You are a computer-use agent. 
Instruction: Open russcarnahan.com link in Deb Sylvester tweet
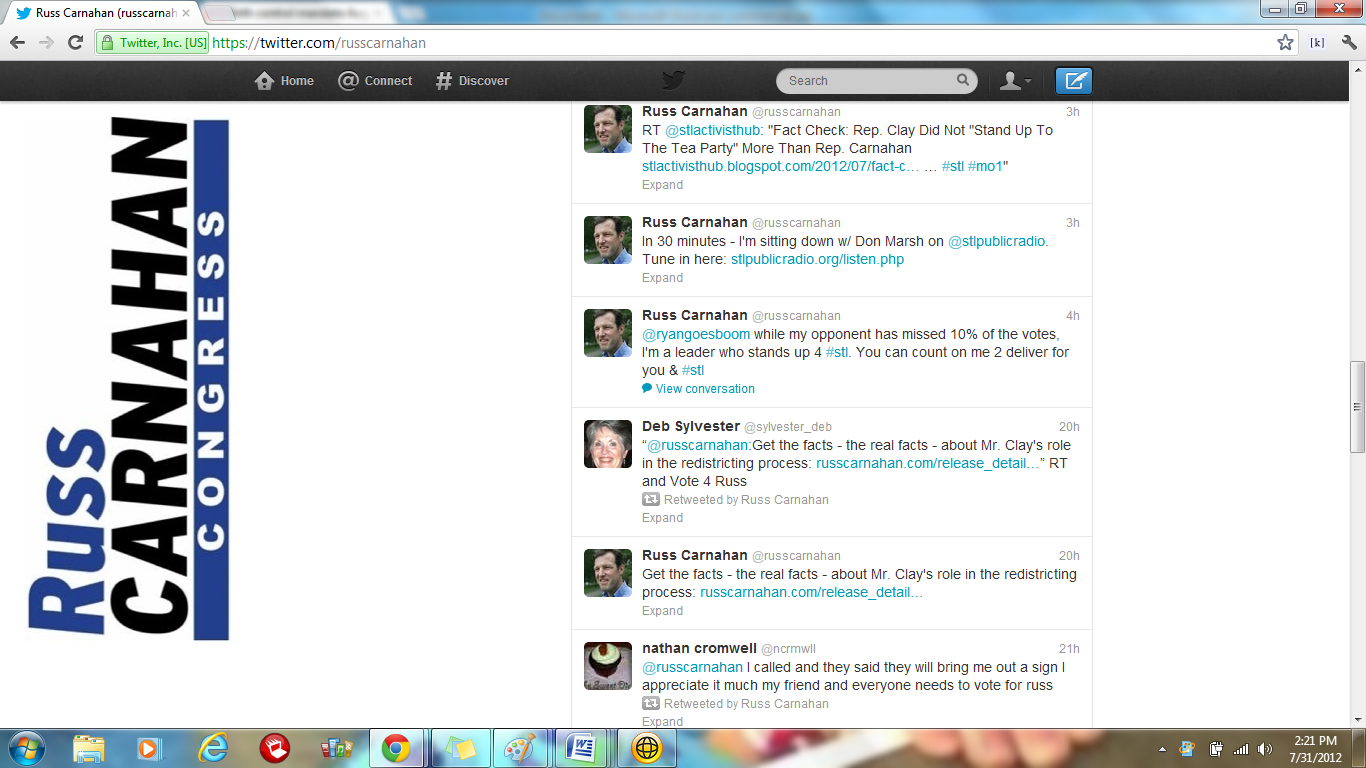click(x=927, y=463)
